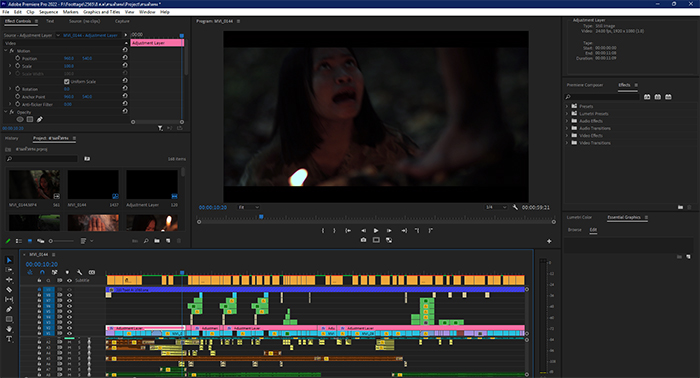Click Mark Out button in Program monitor

click(334, 230)
